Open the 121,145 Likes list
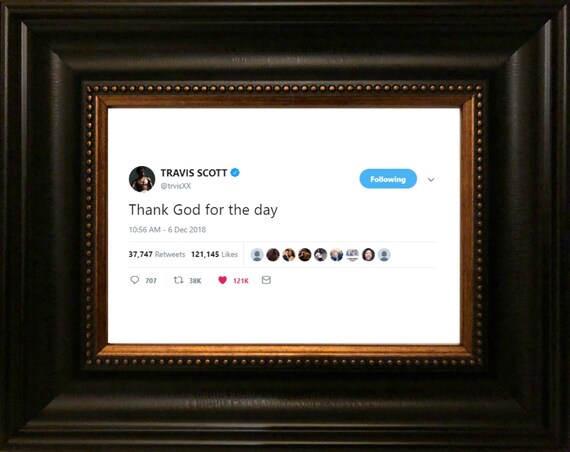Image resolution: width=570 pixels, height=452 pixels. (214, 254)
